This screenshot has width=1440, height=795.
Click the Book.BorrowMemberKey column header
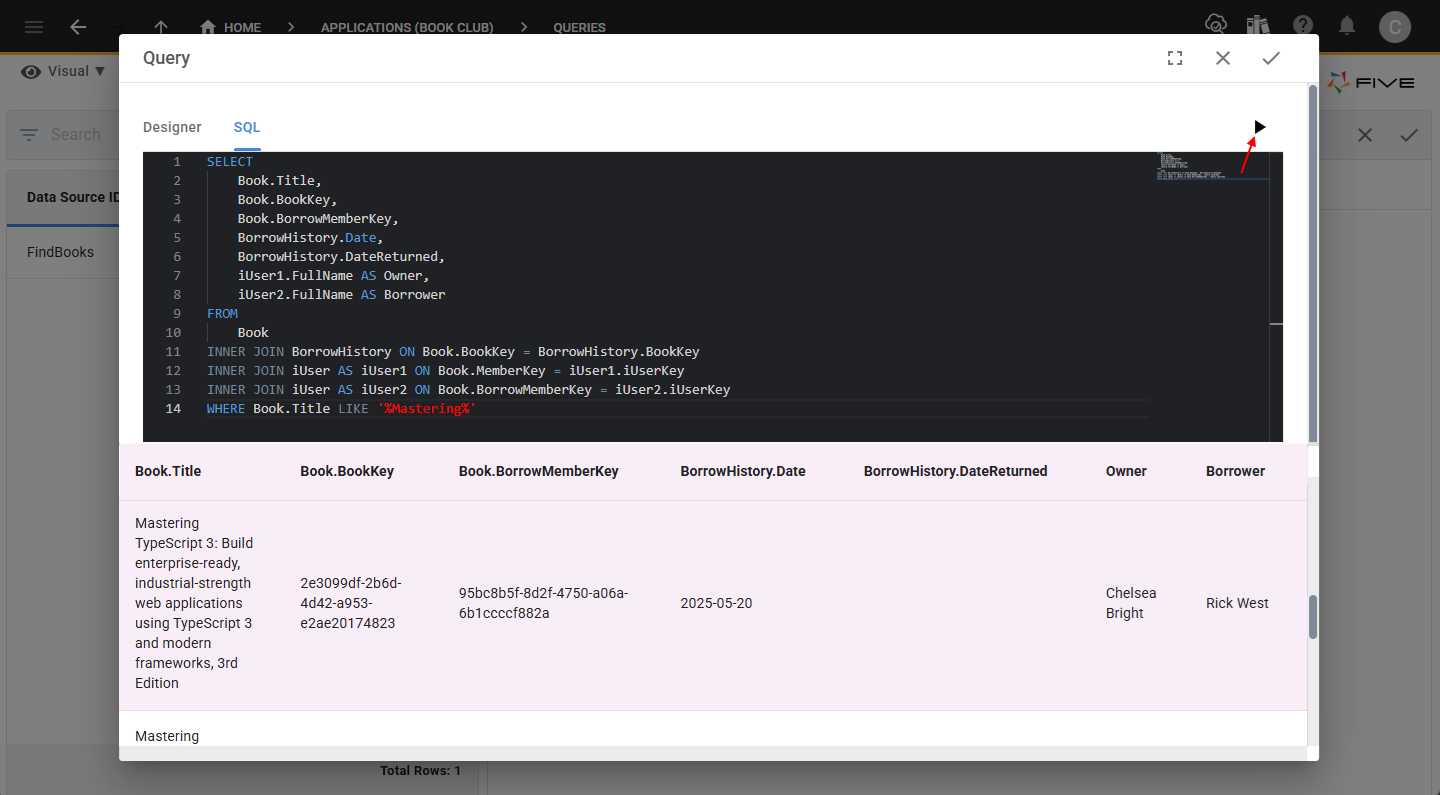[x=539, y=471]
